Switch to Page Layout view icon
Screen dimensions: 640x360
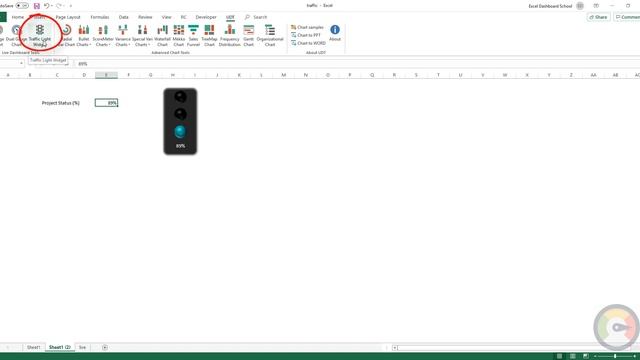[573, 356]
